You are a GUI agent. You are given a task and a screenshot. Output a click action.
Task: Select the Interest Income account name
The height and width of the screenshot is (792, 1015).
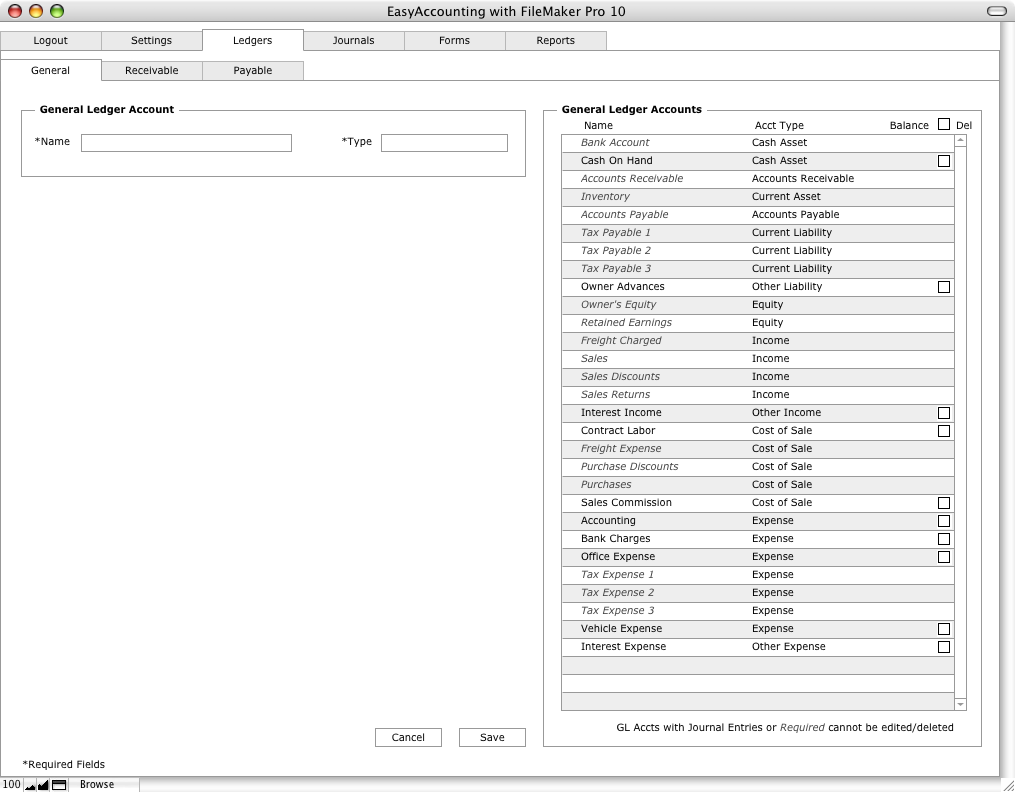tap(621, 413)
